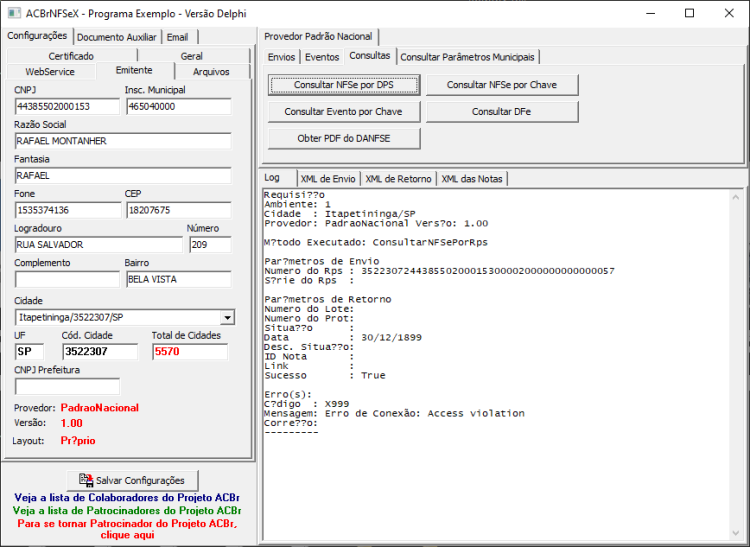Click the Fone input field
This screenshot has width=750, height=547.
[68, 210]
